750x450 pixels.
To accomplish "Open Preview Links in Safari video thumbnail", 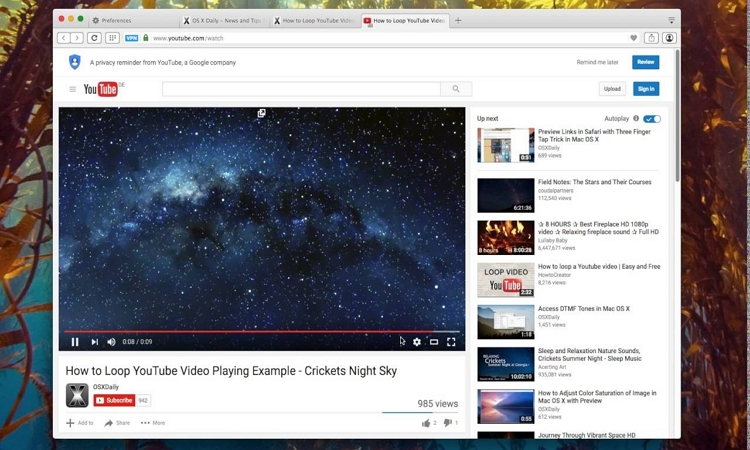I will coord(506,145).
